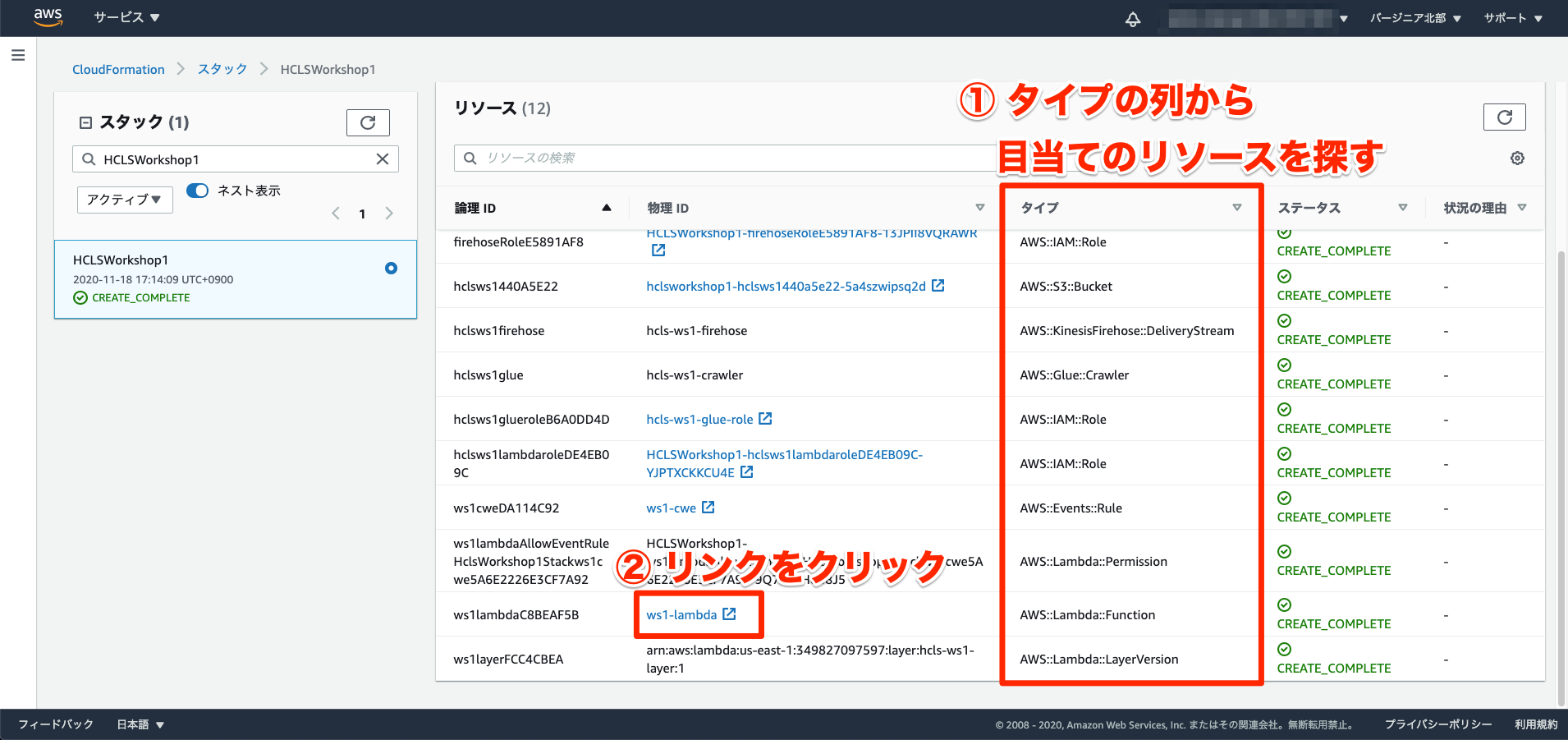The height and width of the screenshot is (740, 1568).
Task: Open the hcls-ws1-glue-role link
Action: click(699, 420)
